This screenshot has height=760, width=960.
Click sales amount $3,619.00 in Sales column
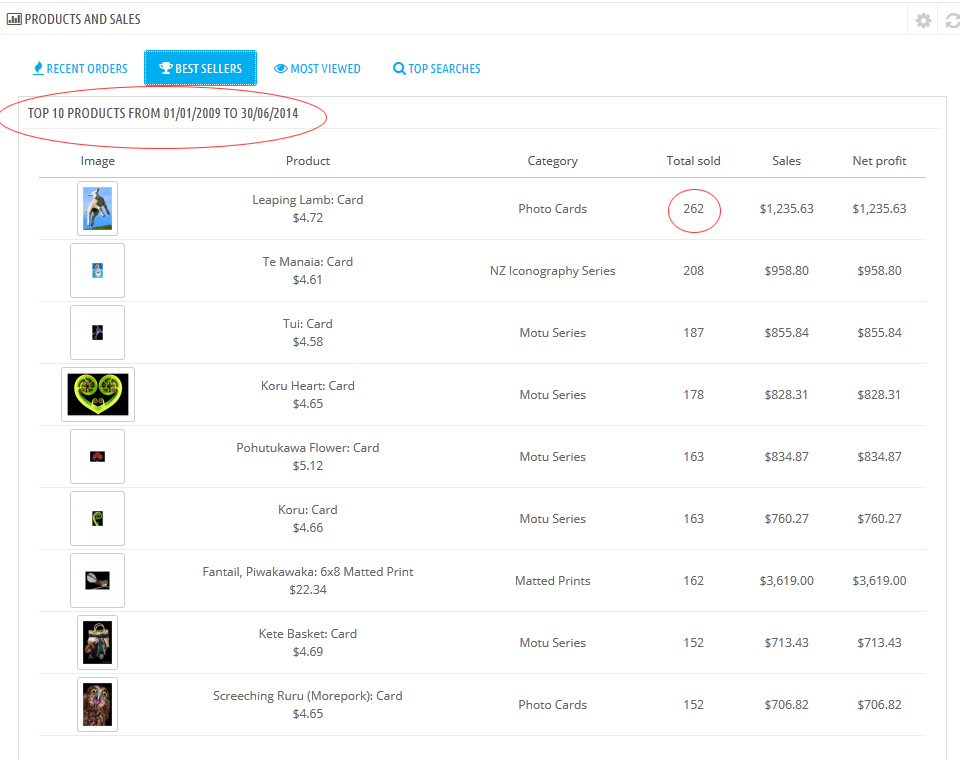tap(787, 581)
